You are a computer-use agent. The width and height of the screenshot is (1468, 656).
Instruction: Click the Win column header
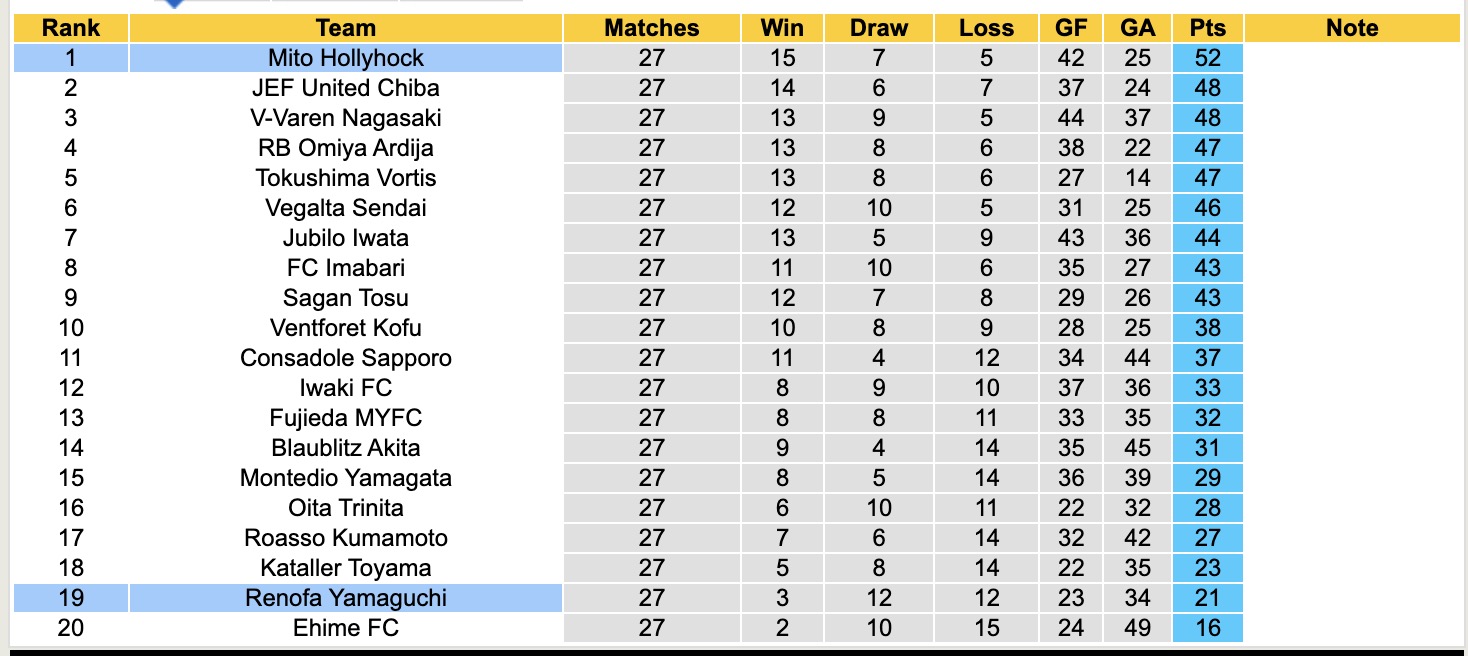[x=782, y=28]
